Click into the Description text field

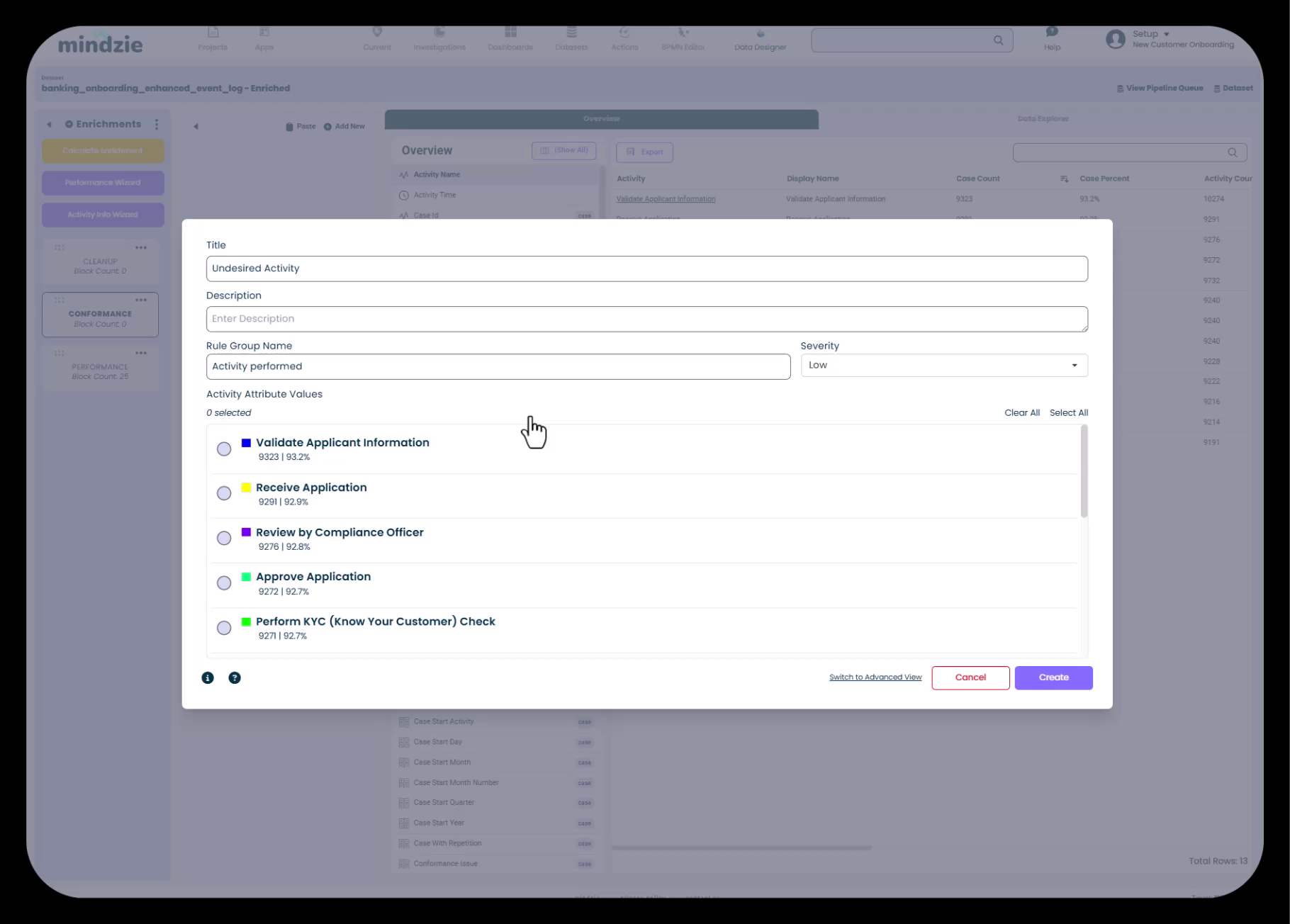646,319
